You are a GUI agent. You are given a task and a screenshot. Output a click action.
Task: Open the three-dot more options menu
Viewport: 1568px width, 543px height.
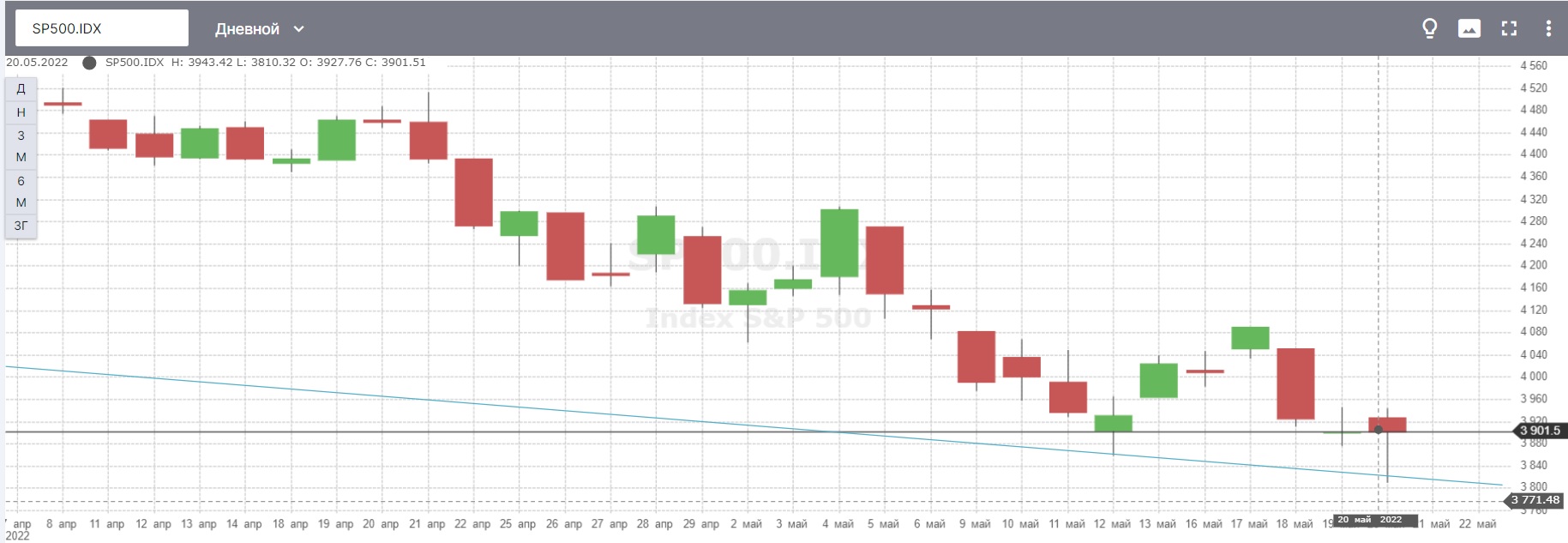1548,28
